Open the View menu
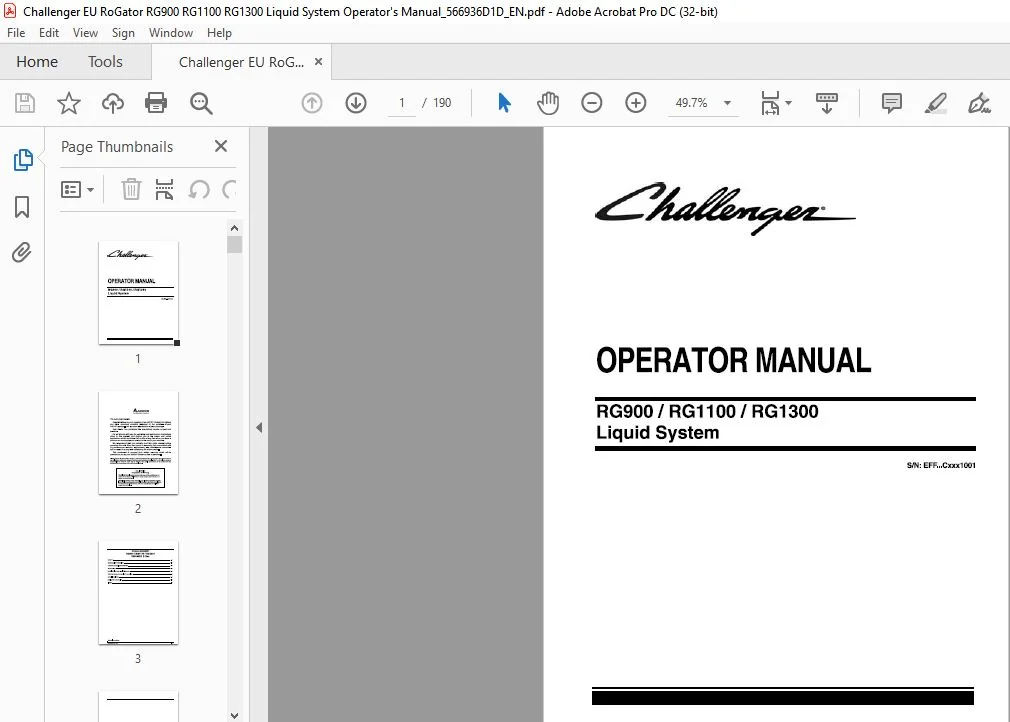The width and height of the screenshot is (1010, 722). coord(85,33)
